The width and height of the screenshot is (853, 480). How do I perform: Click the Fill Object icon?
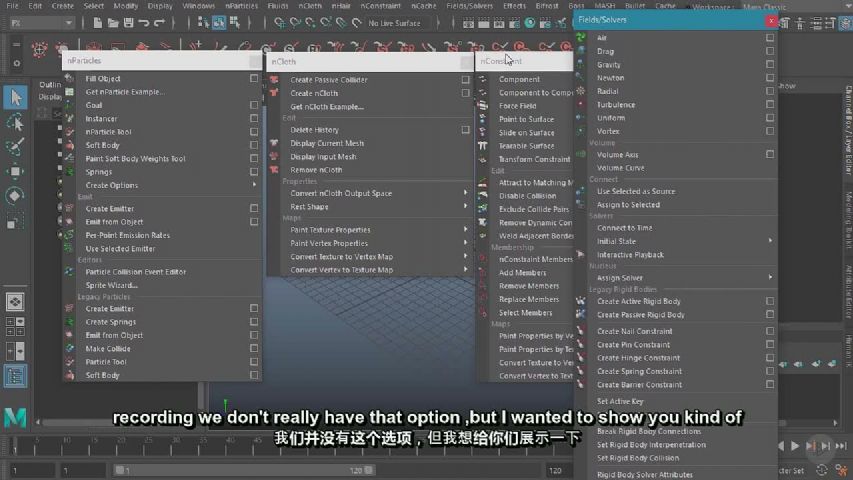click(x=70, y=78)
